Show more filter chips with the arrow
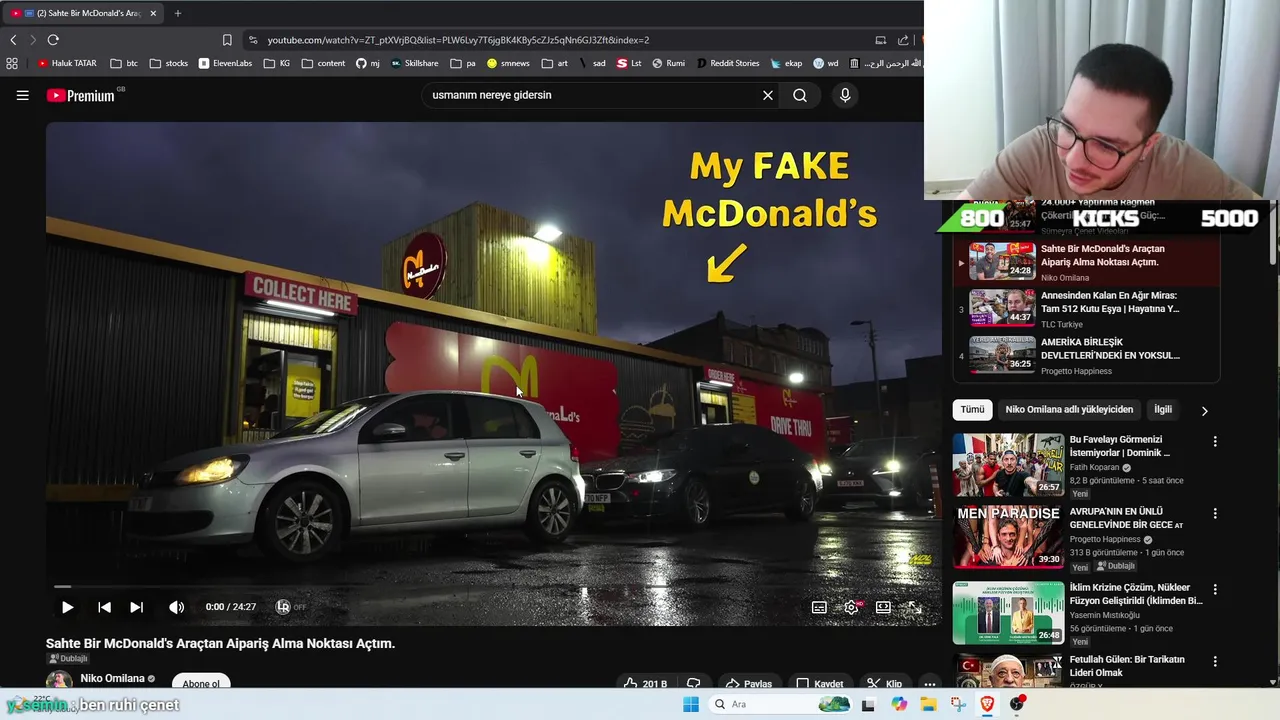Viewport: 1280px width, 720px height. tap(1204, 410)
